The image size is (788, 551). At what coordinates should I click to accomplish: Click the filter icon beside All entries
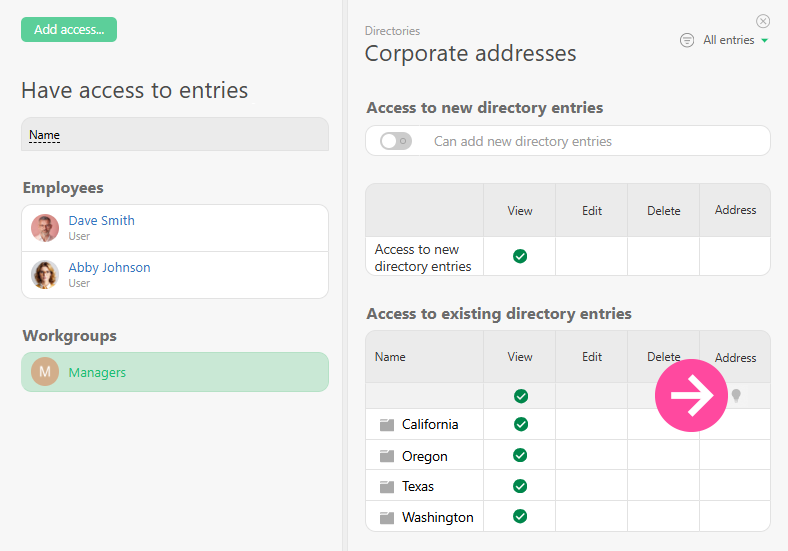click(x=687, y=40)
